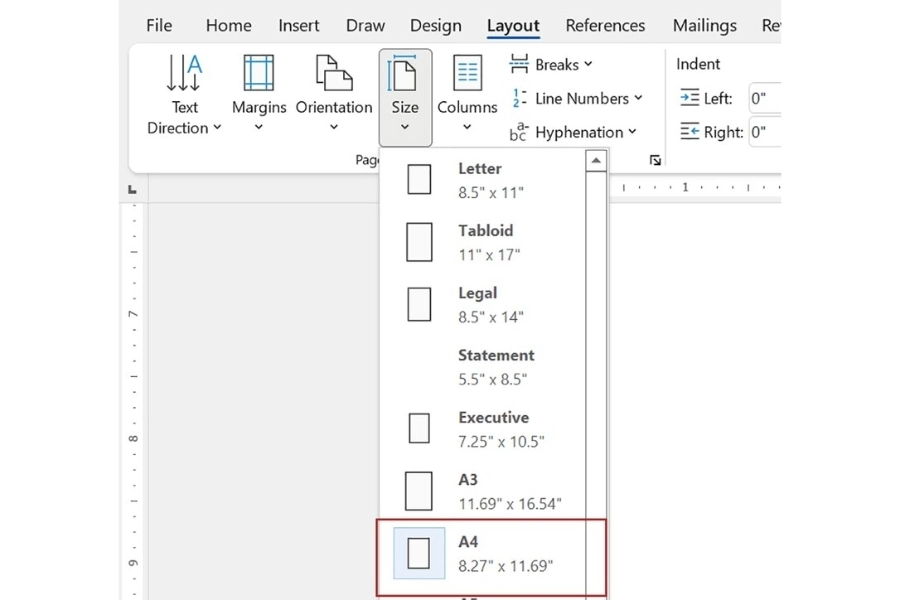Click the Line Numbers icon
The image size is (900, 600).
pyautogui.click(x=519, y=98)
